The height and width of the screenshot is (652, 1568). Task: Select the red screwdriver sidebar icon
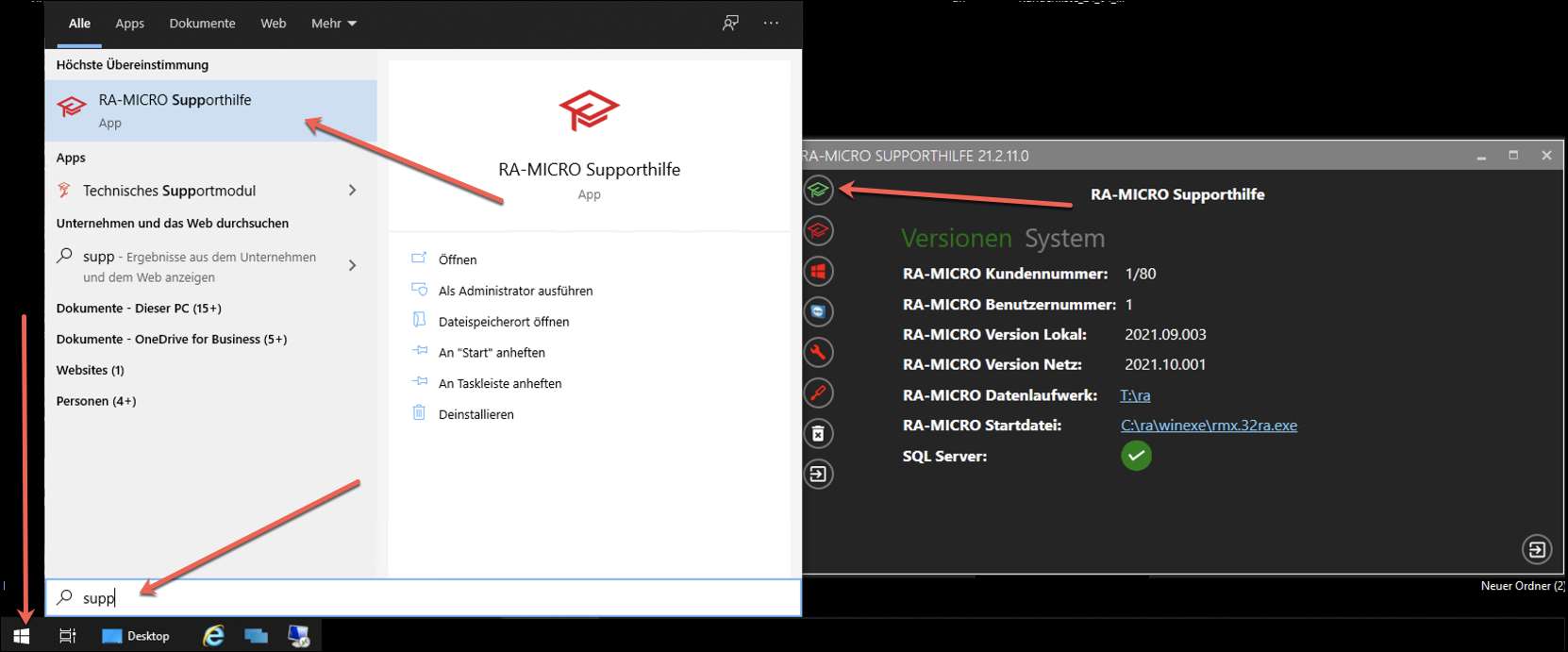tap(818, 393)
